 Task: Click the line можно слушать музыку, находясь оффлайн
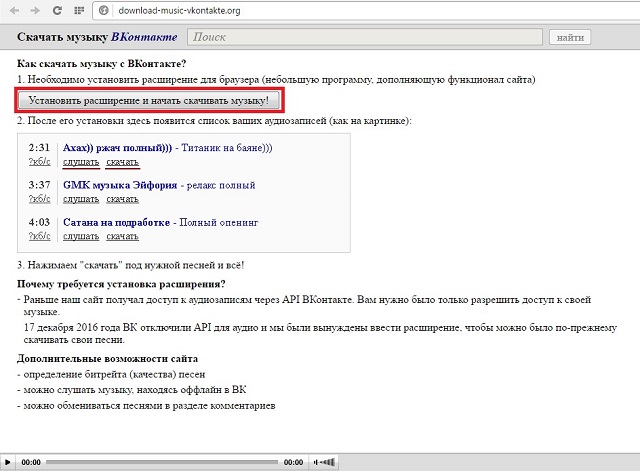tap(135, 390)
